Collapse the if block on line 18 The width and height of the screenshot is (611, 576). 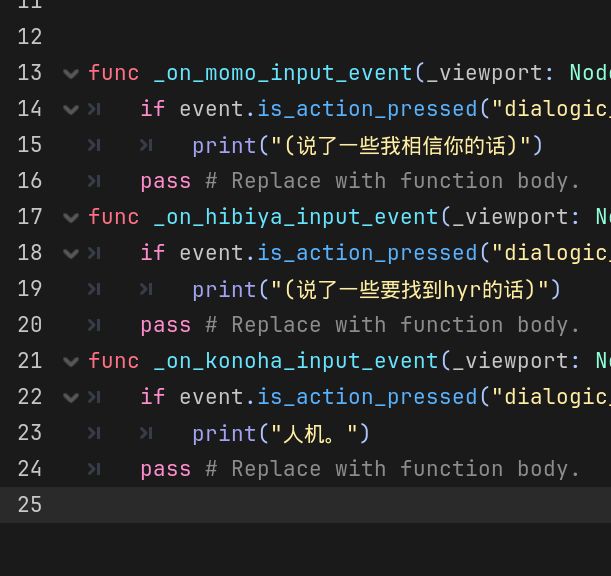[x=71, y=254]
